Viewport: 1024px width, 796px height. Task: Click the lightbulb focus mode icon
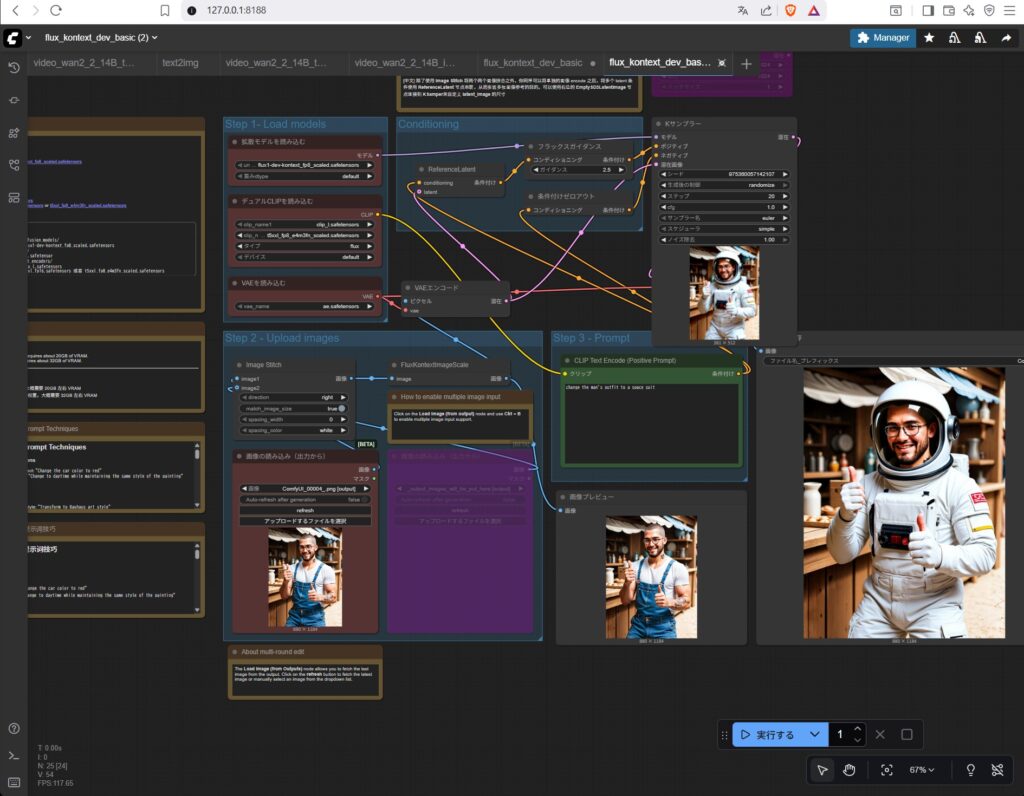coord(969,770)
